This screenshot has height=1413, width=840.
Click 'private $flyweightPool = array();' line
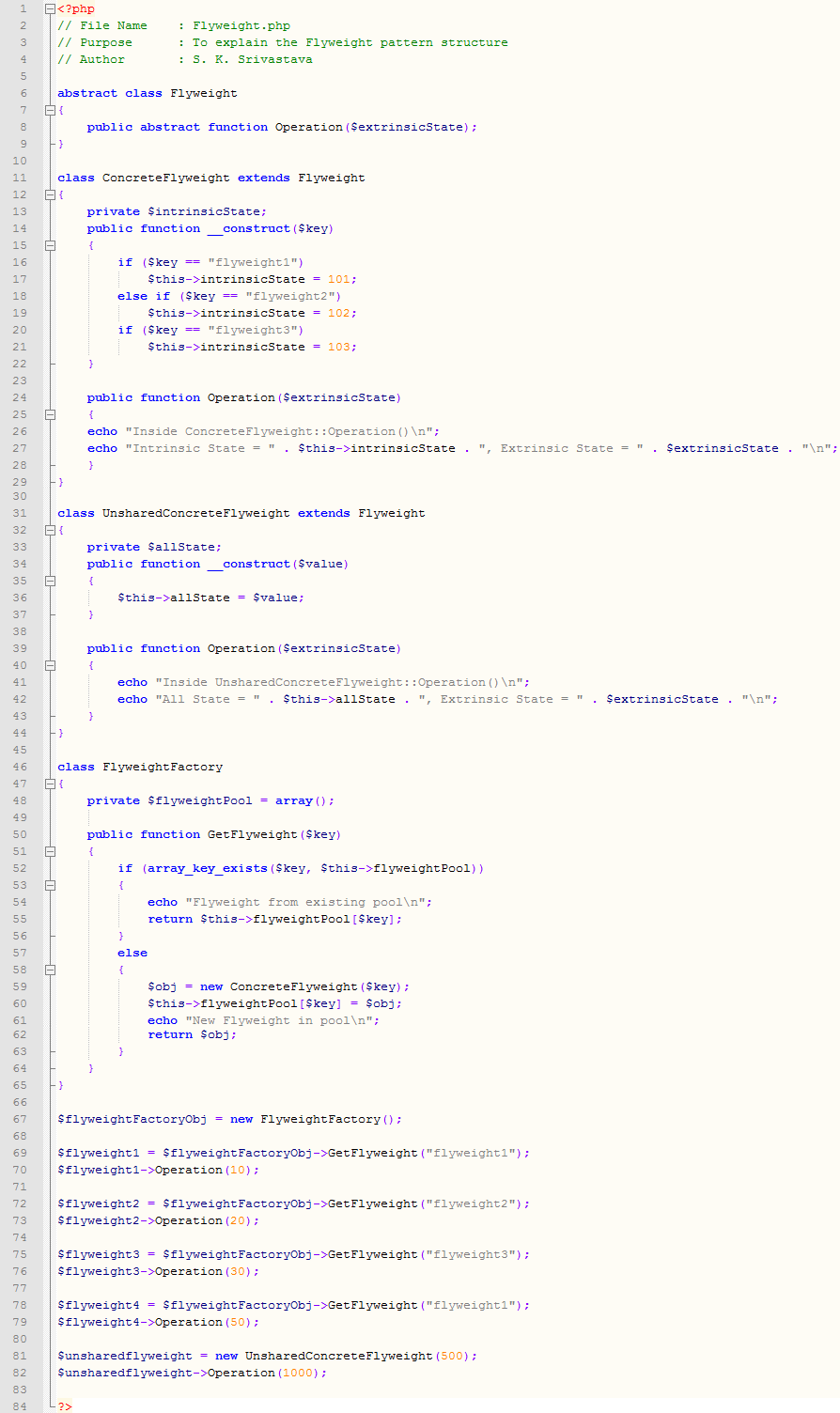[x=211, y=800]
